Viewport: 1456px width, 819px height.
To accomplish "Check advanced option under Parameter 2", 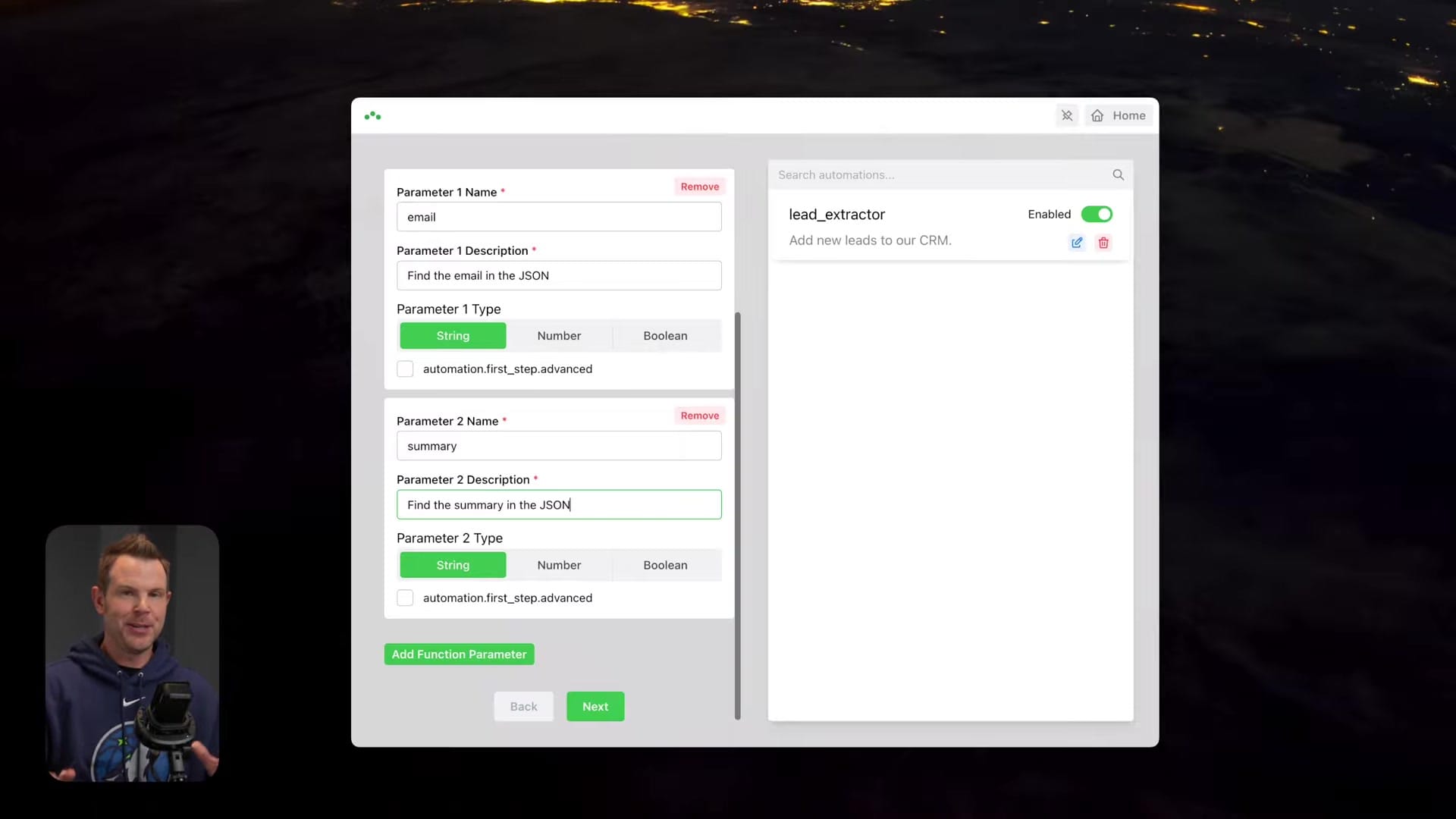I will (405, 598).
